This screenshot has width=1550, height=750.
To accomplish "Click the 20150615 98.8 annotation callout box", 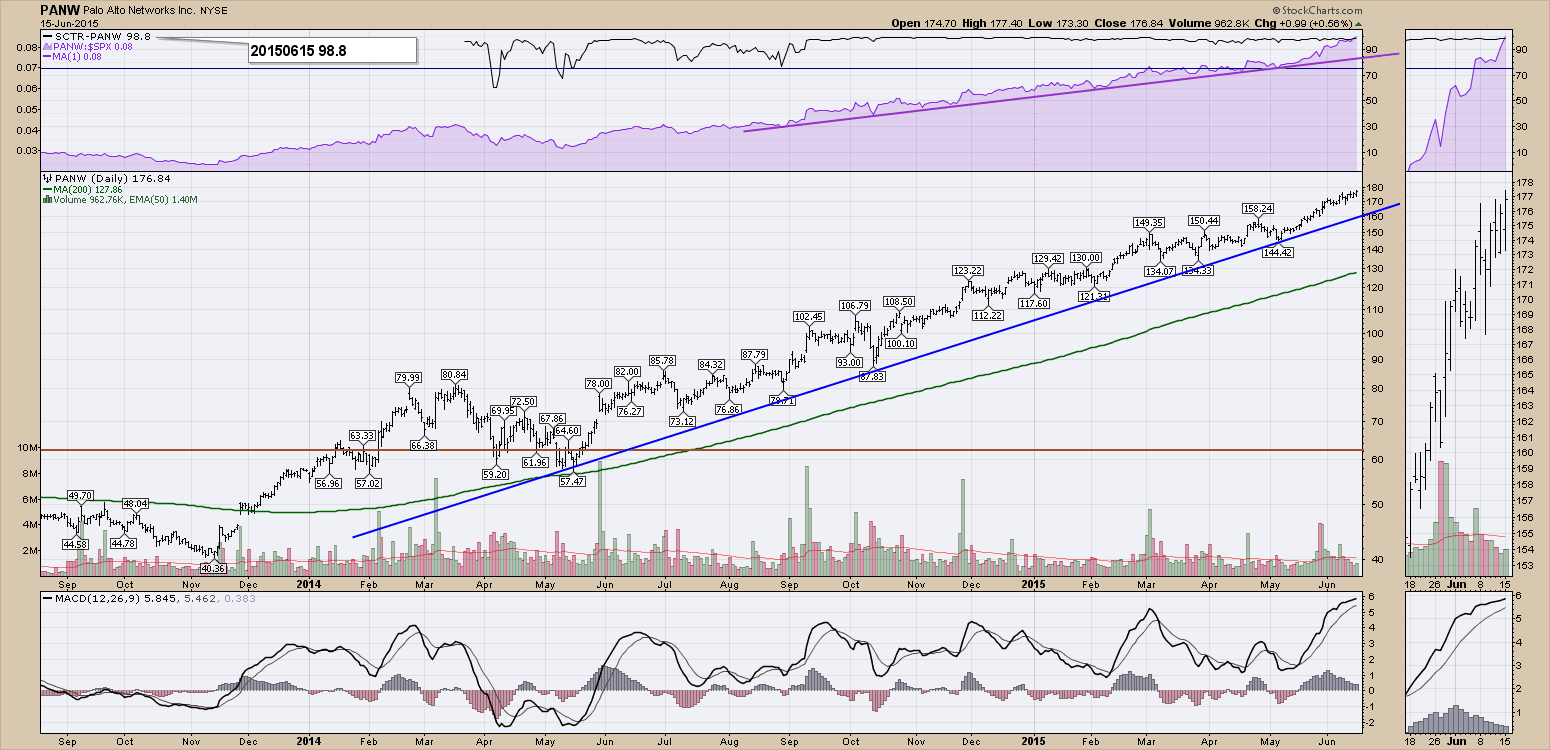I will point(331,50).
